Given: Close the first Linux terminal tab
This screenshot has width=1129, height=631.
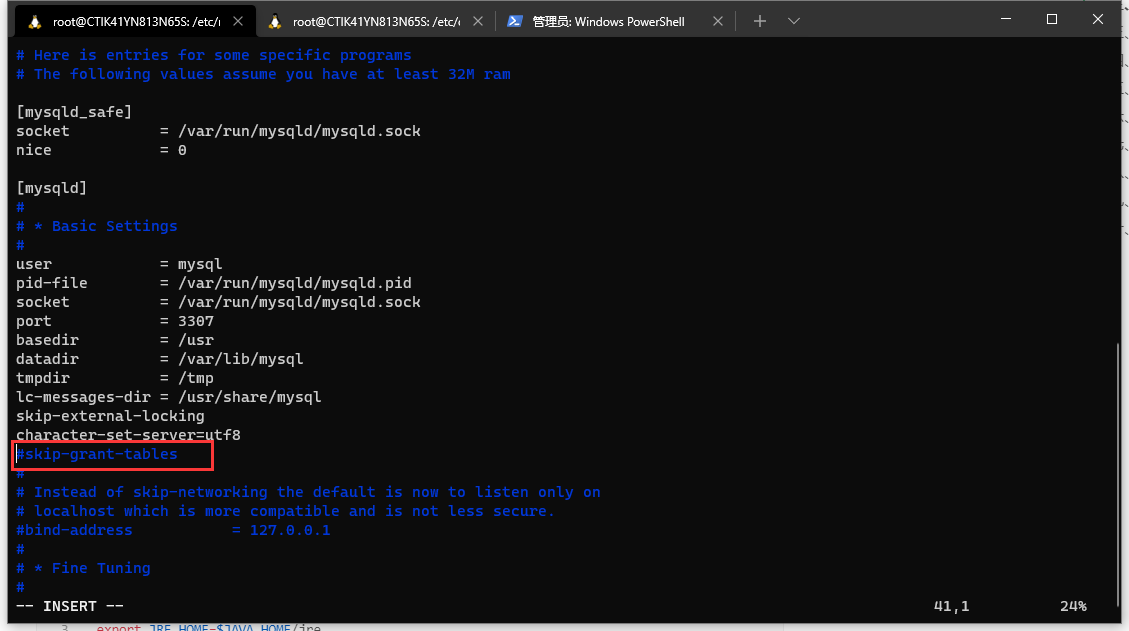Looking at the screenshot, I should pyautogui.click(x=238, y=22).
